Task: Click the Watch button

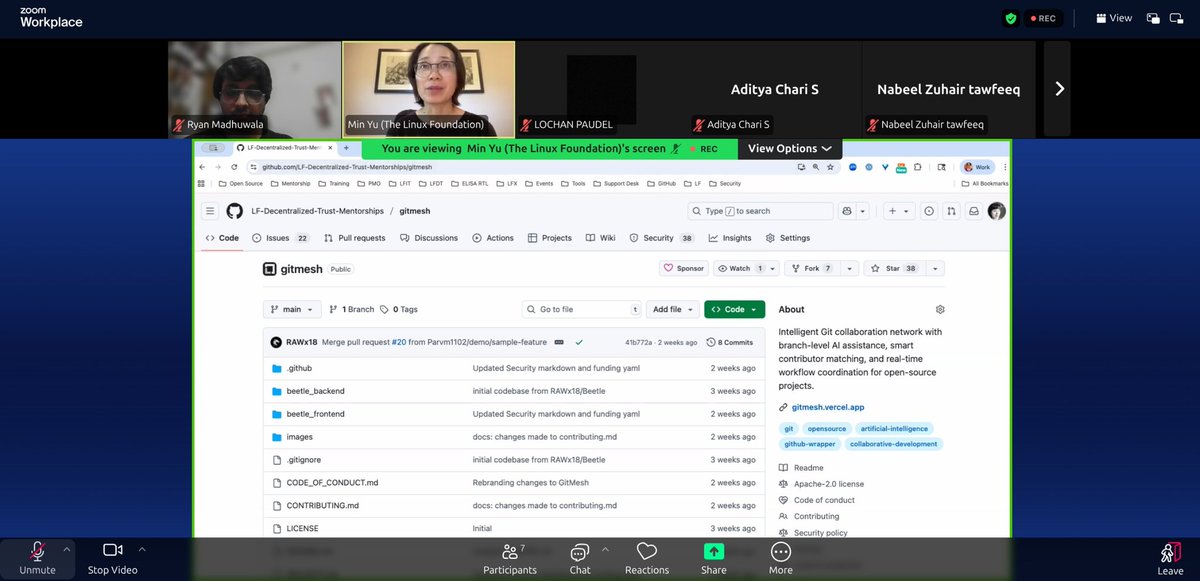Action: point(740,268)
